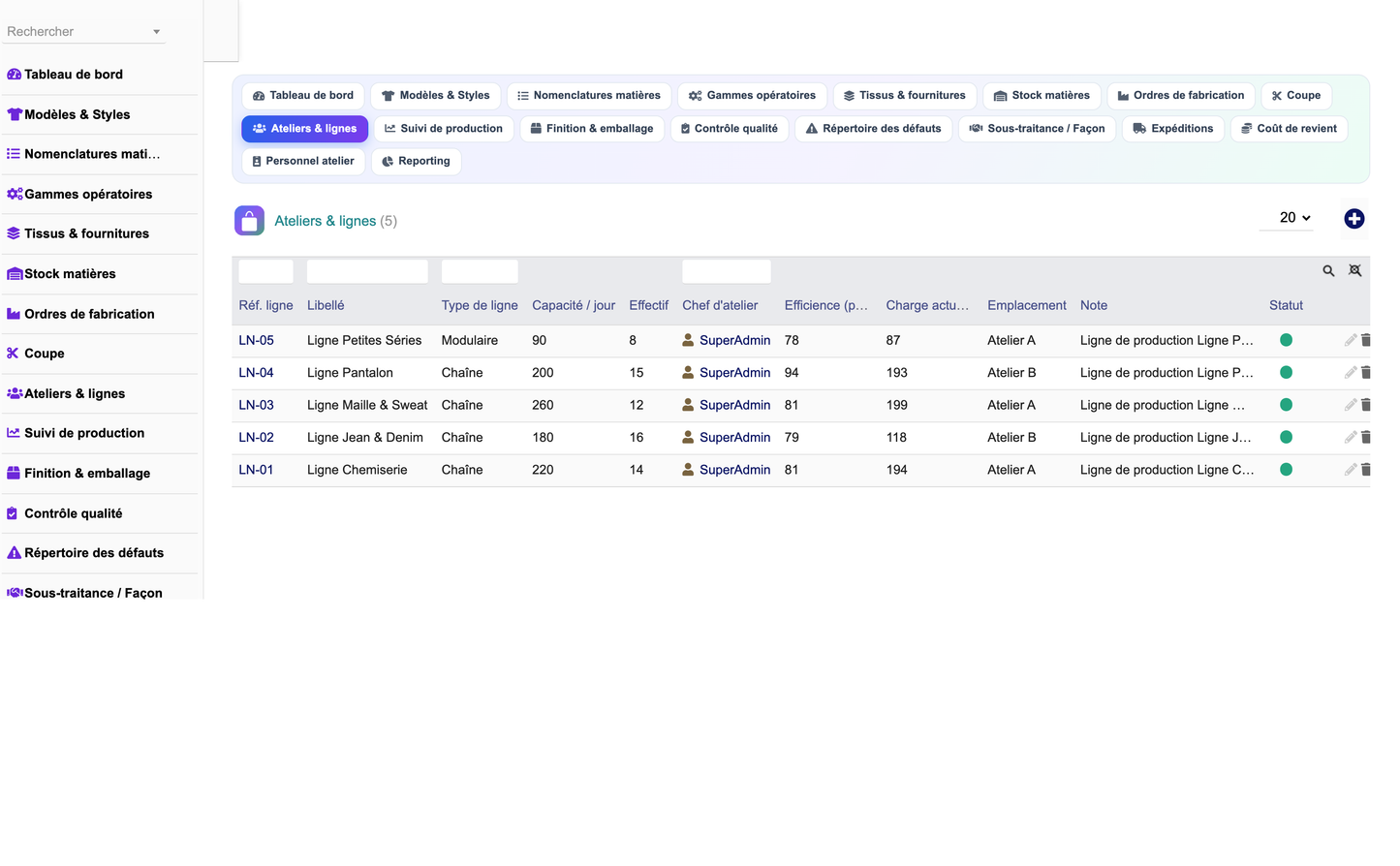The image size is (1400, 866).
Task: Sort by Effectif column header
Action: coord(648,305)
